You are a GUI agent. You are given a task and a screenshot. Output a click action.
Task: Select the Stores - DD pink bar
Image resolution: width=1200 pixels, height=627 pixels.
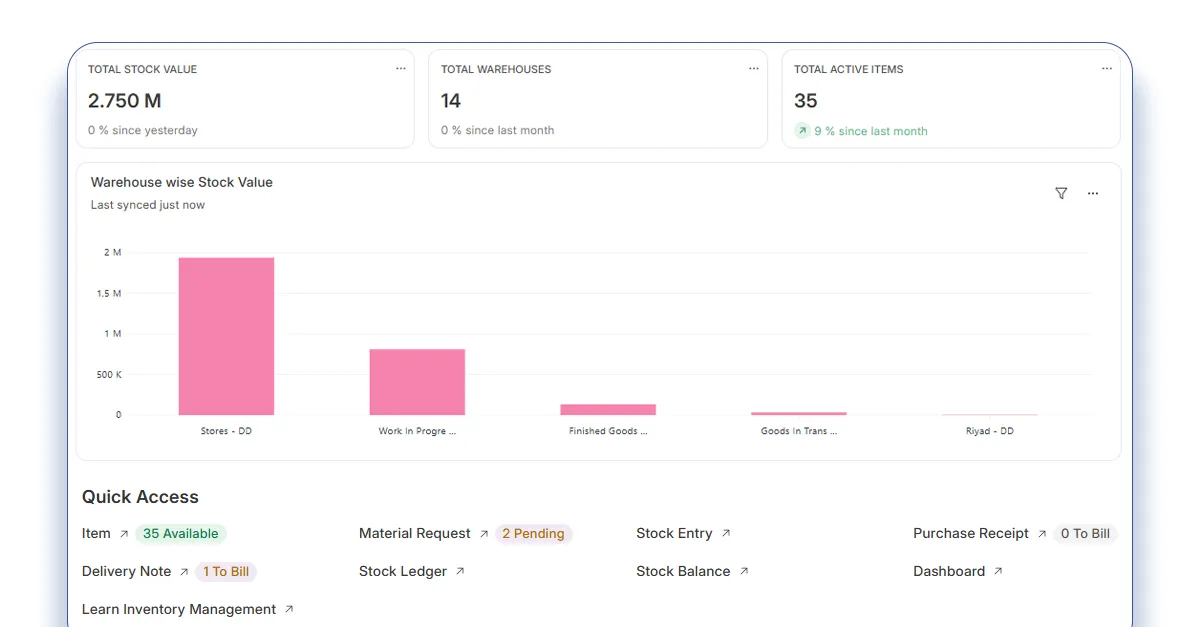click(226, 336)
